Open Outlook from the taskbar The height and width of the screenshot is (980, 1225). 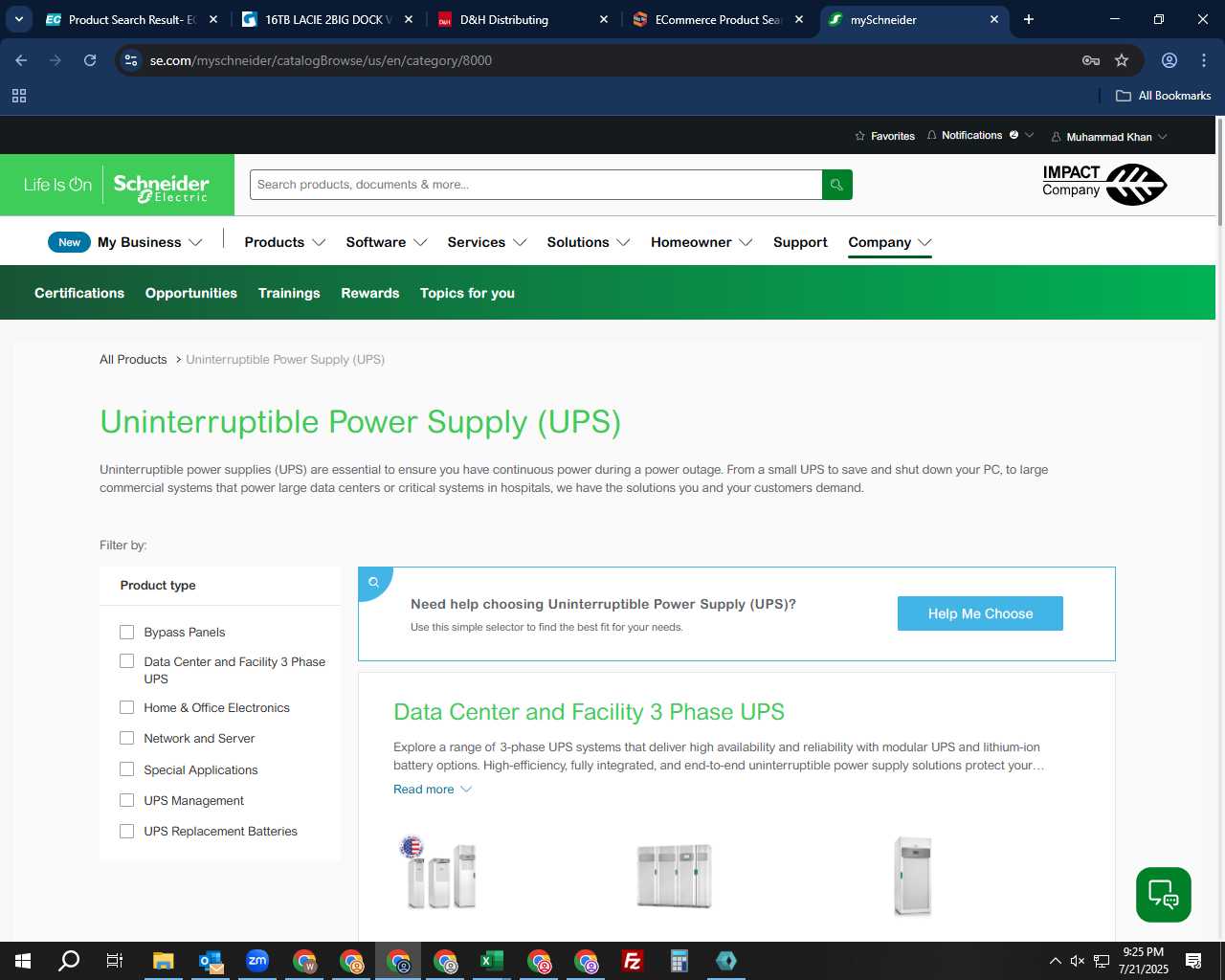(x=211, y=961)
